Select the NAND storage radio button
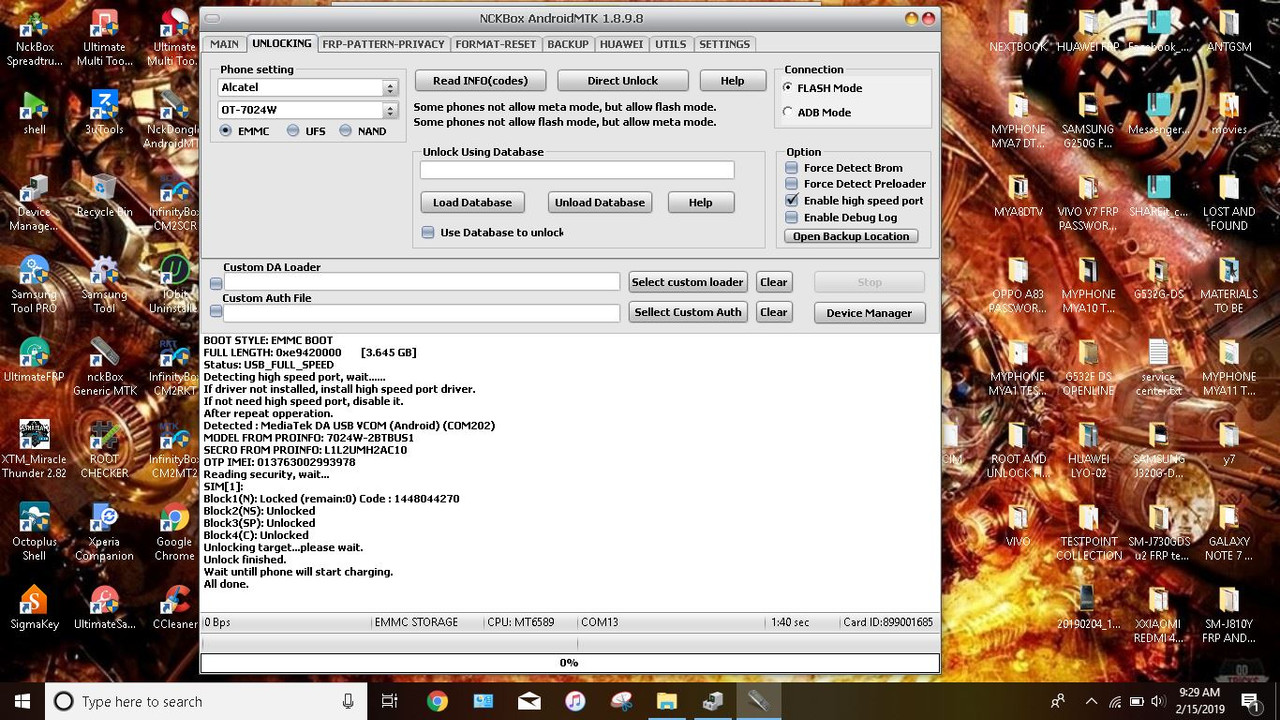 click(346, 131)
